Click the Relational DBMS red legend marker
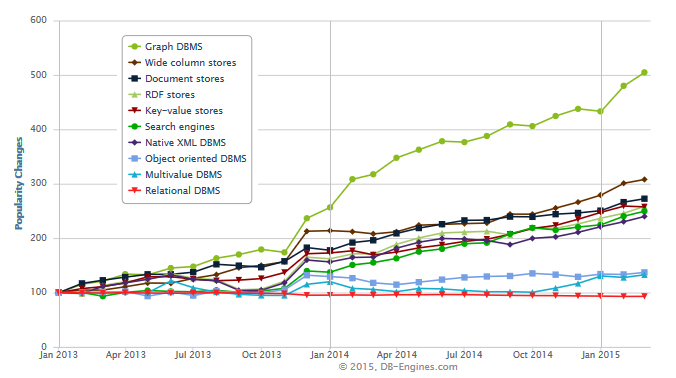Viewport: 676px width, 378px height. 135,191
